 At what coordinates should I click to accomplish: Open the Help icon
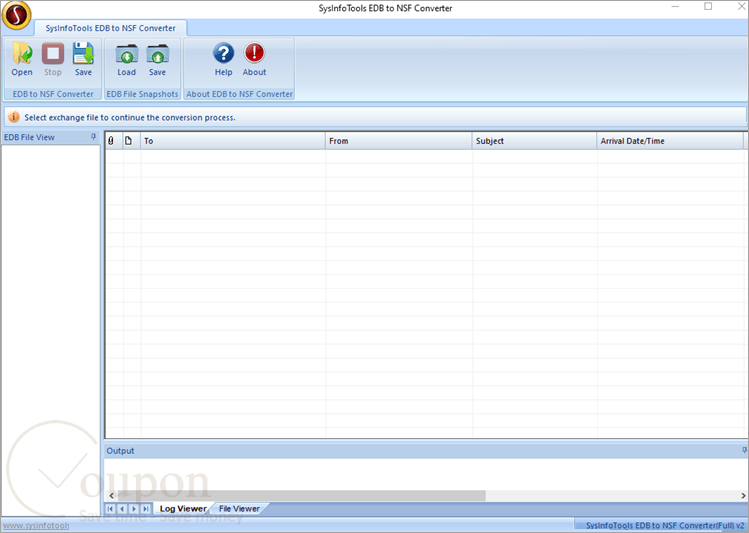point(223,59)
